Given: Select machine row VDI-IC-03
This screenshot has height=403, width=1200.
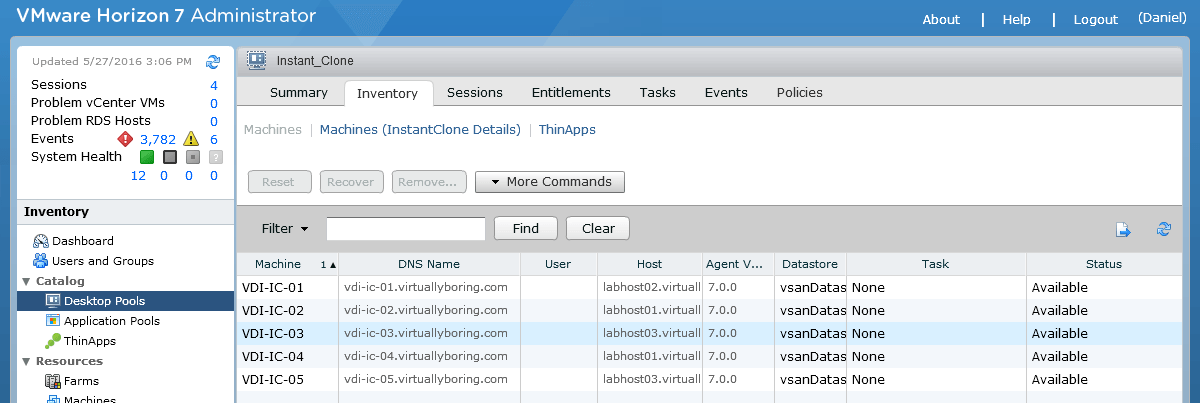Looking at the screenshot, I should (x=709, y=333).
